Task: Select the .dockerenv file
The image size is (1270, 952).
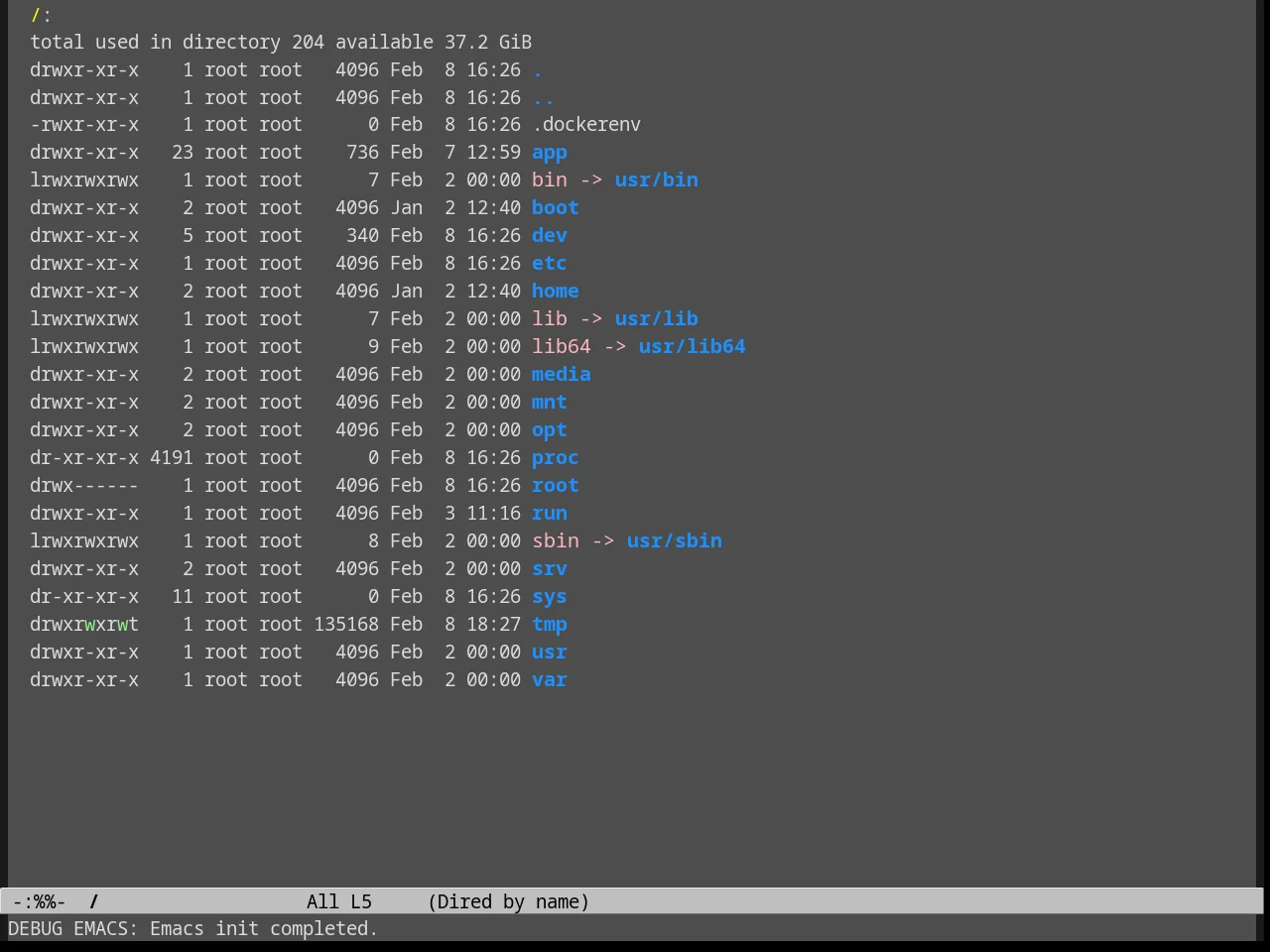Action: click(x=585, y=125)
